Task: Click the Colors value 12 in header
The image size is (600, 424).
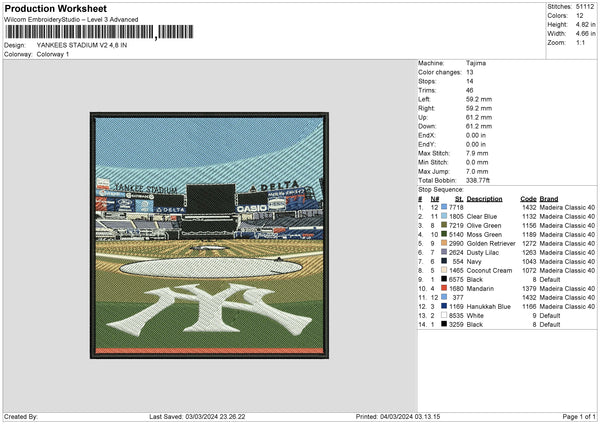Action: pos(580,16)
